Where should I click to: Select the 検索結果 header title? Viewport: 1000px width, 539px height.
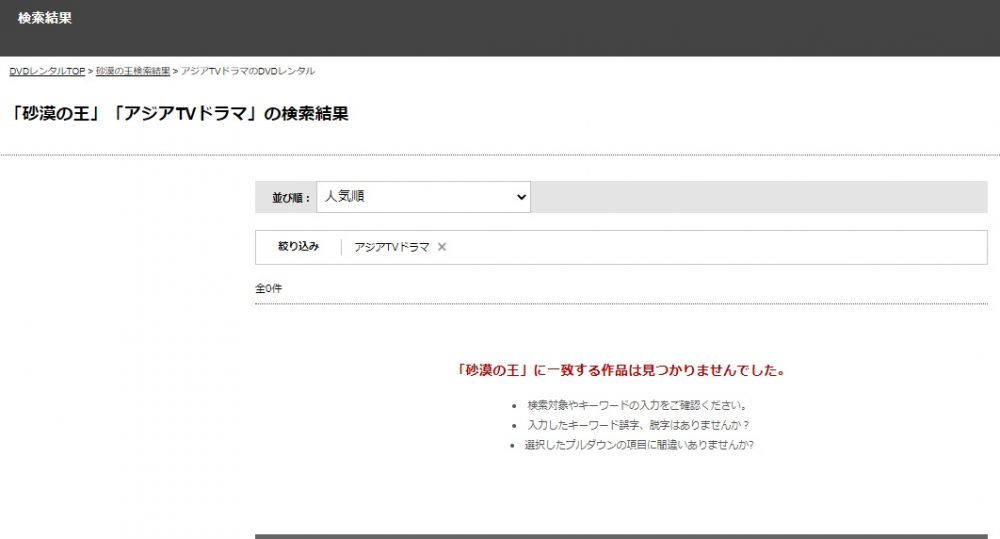45,18
